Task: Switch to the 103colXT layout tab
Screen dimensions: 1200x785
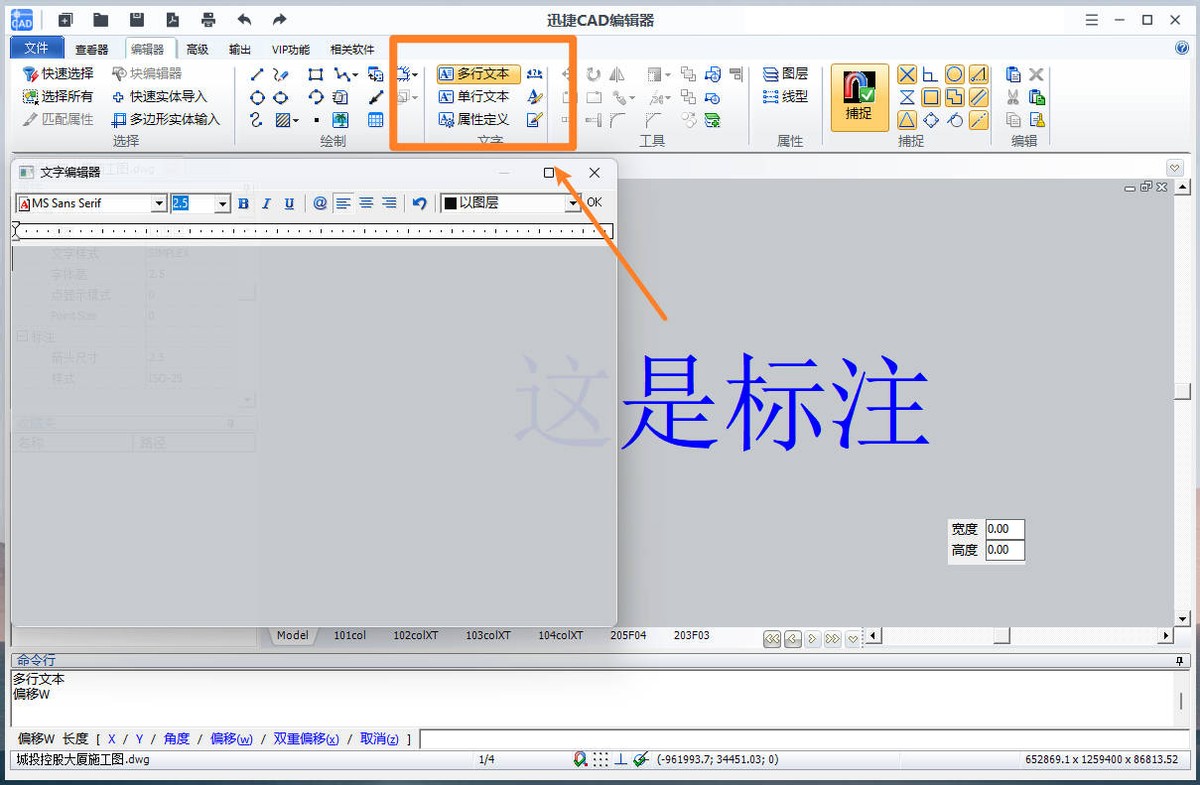Action: click(487, 635)
